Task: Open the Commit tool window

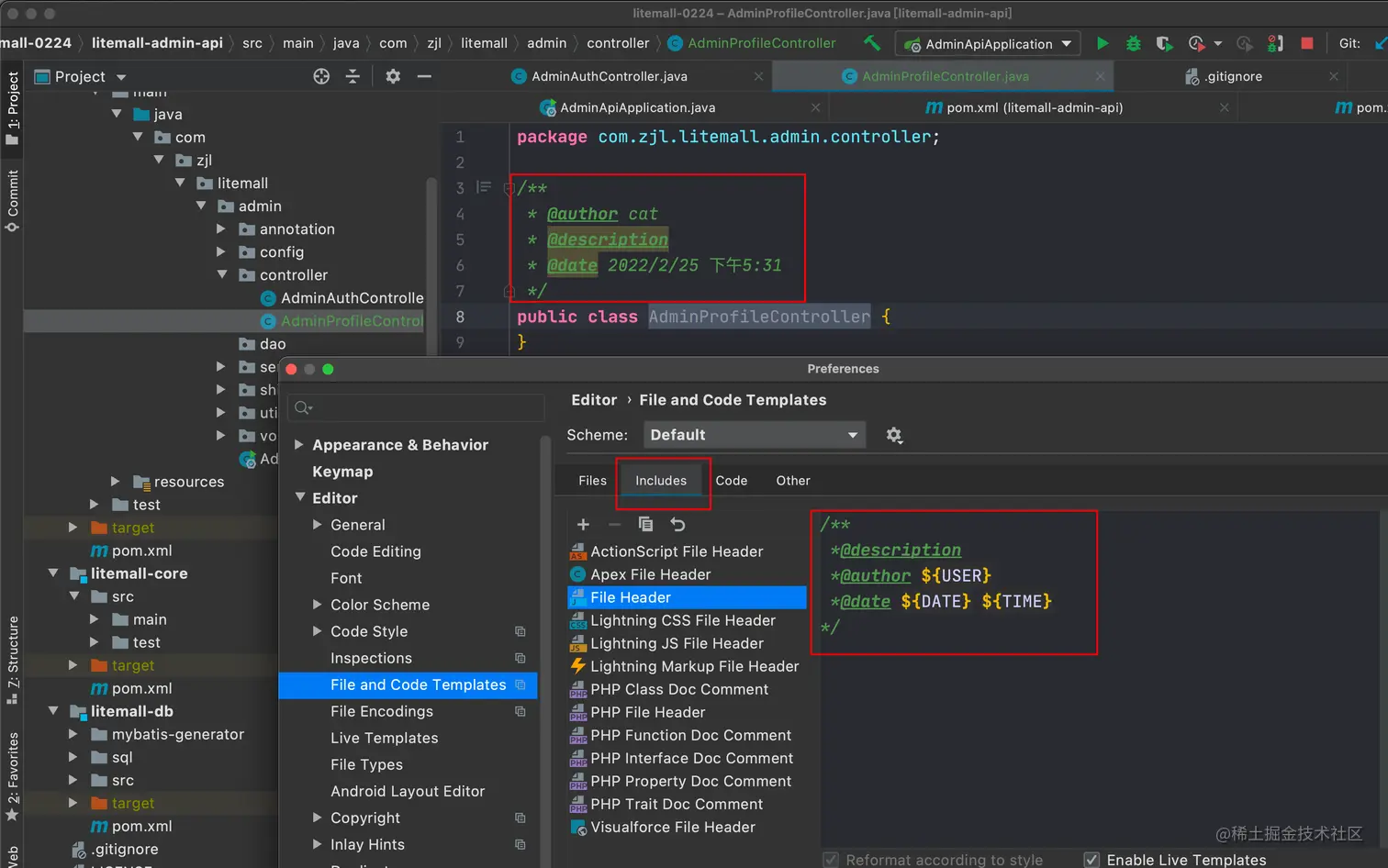Action: point(12,200)
